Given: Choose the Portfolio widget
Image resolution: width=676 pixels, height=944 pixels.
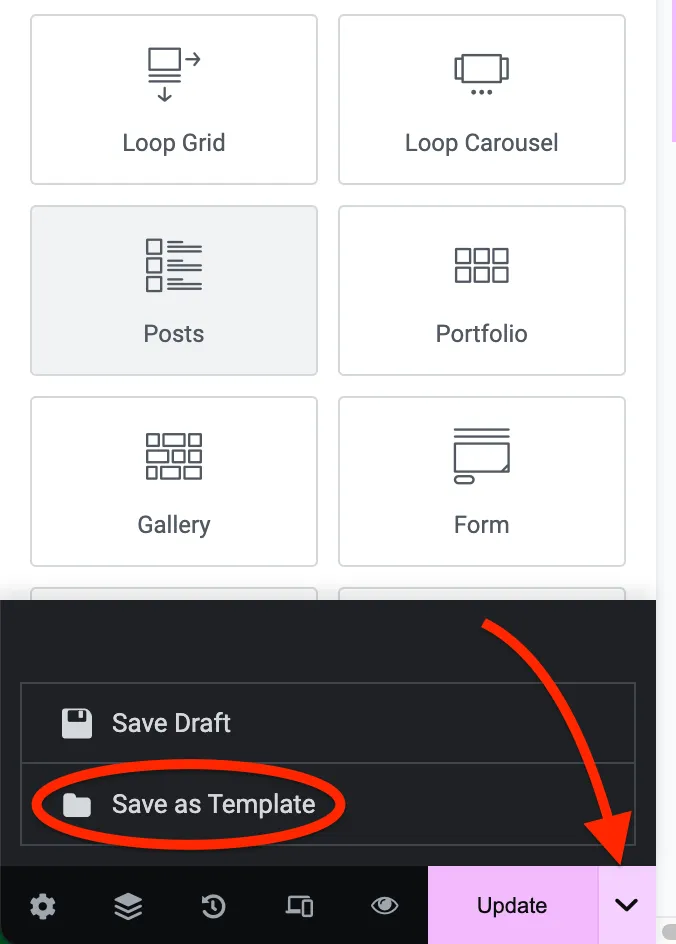Looking at the screenshot, I should [482, 290].
